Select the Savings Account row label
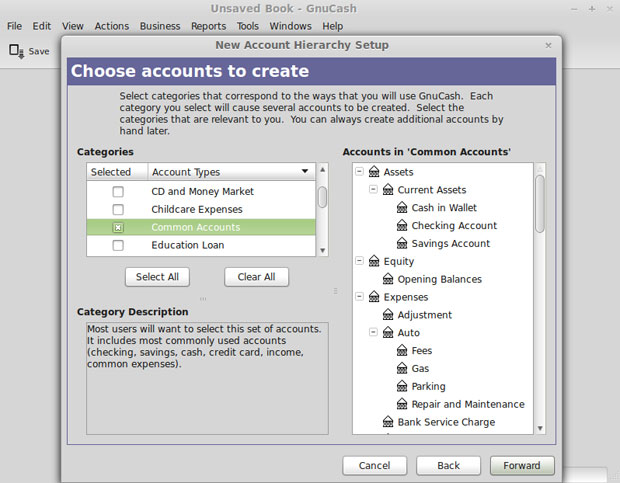This screenshot has width=620, height=483. tap(450, 243)
